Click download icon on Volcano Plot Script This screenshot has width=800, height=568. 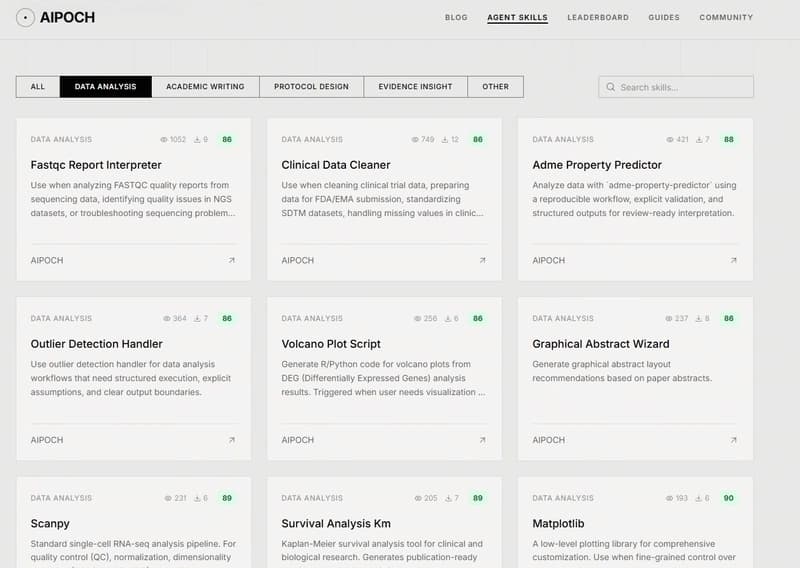tap(447, 318)
